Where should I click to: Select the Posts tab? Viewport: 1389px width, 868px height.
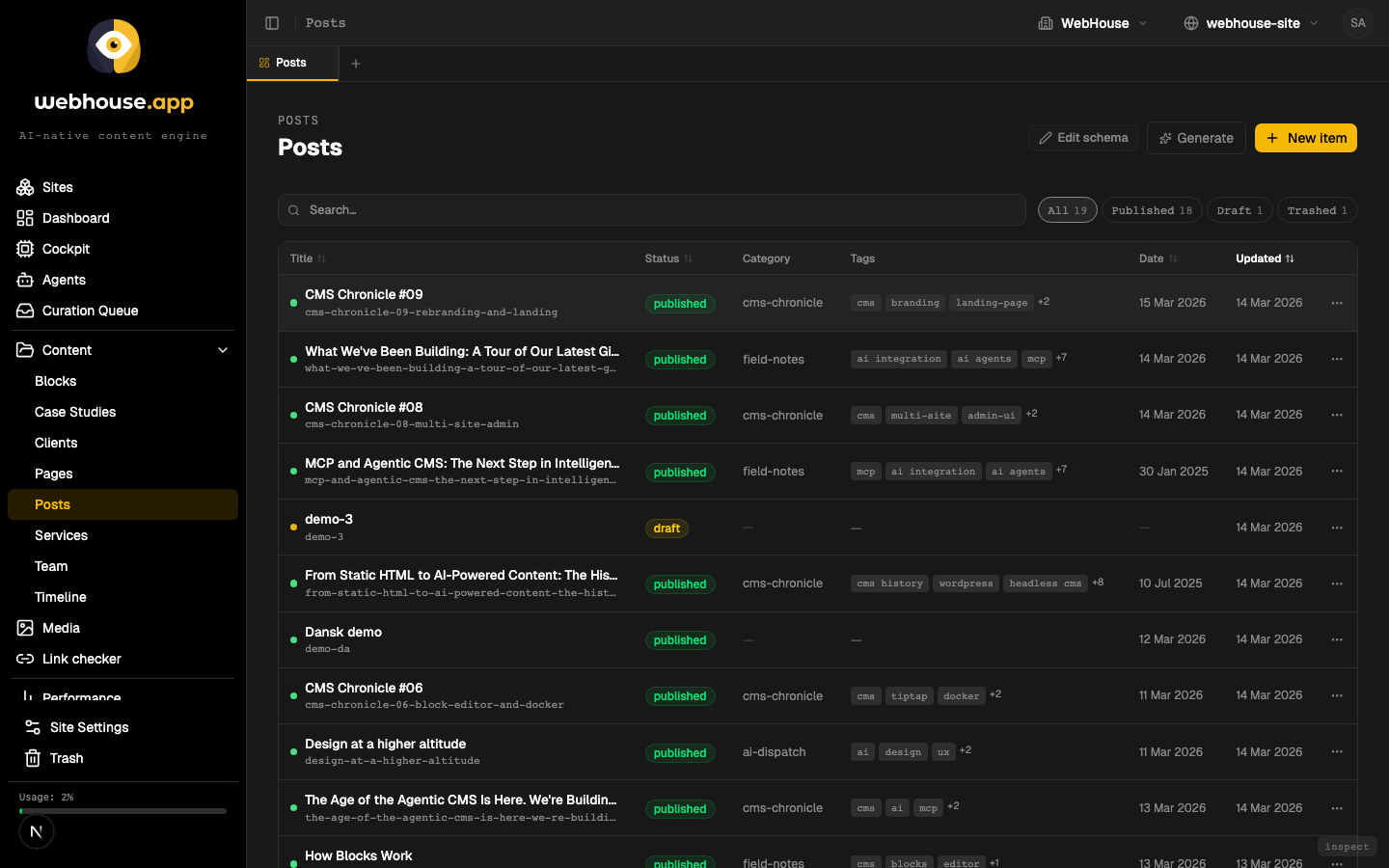pyautogui.click(x=292, y=64)
